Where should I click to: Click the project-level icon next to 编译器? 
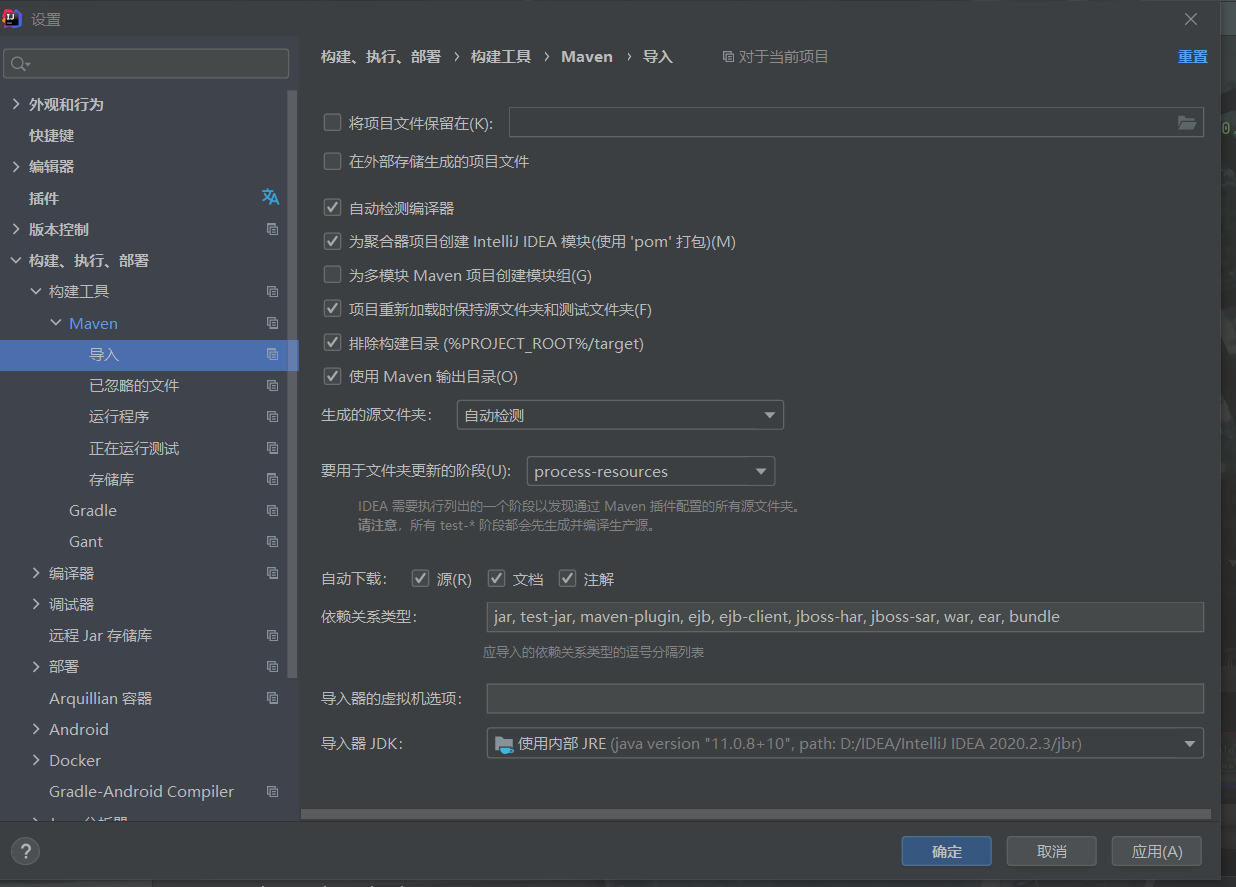[272, 573]
